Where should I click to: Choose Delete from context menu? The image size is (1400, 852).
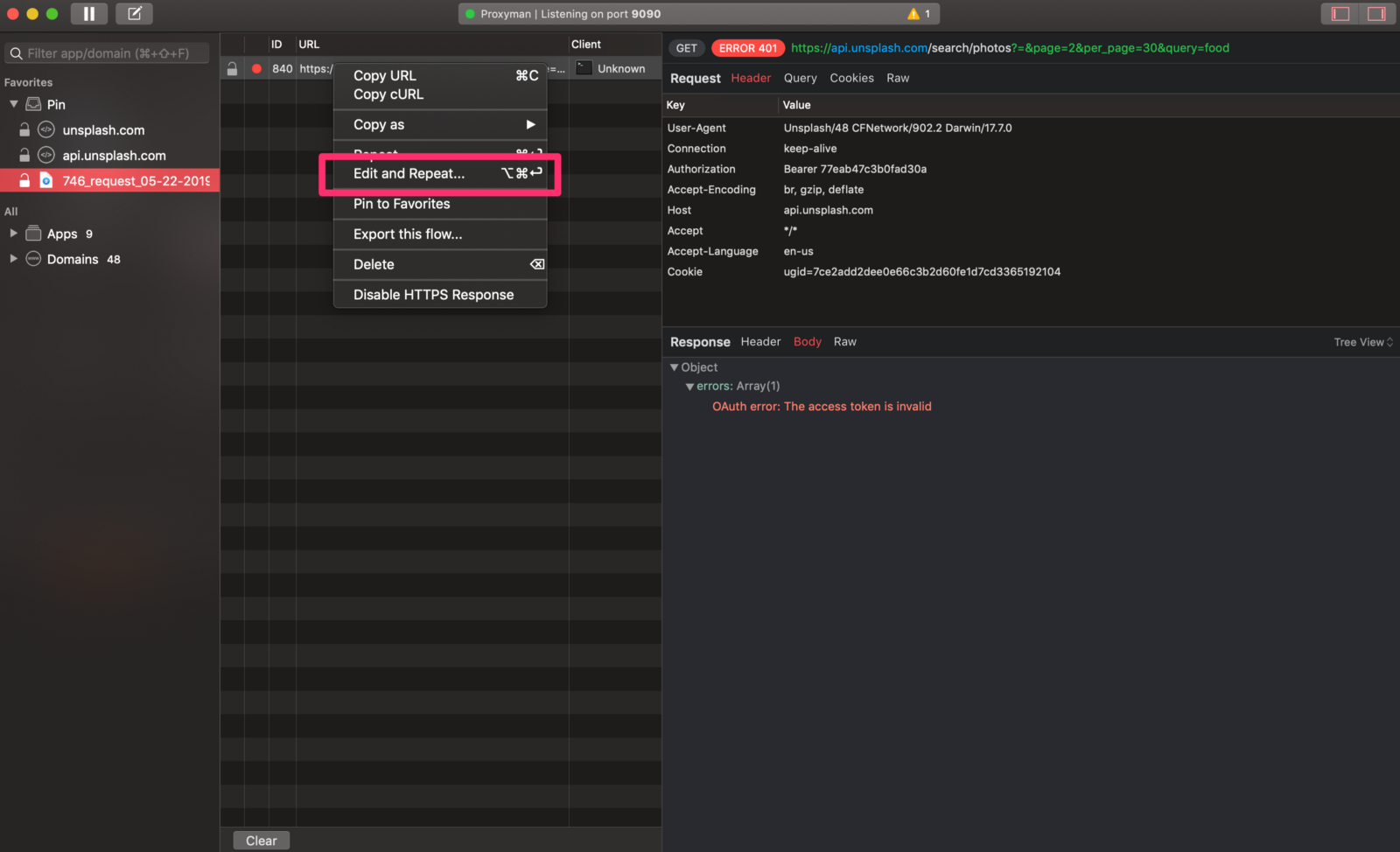[x=440, y=264]
